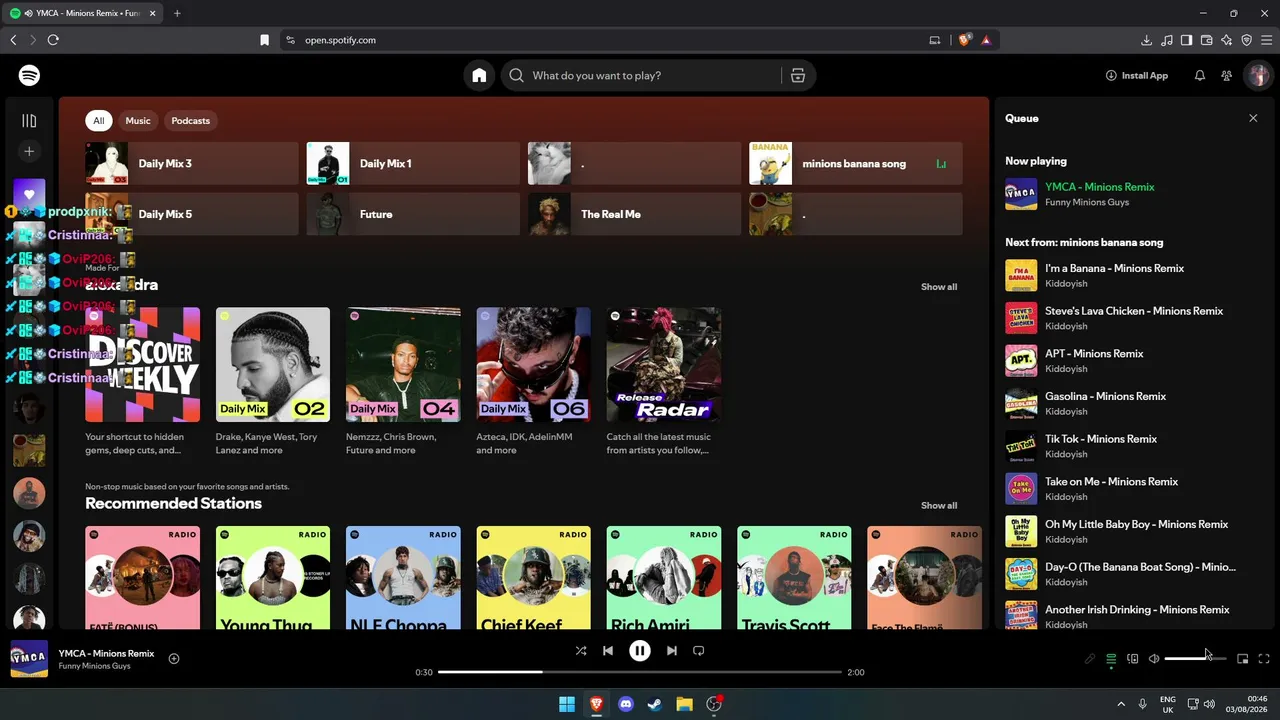
Task: Click Show all for Made For section
Action: point(939,287)
